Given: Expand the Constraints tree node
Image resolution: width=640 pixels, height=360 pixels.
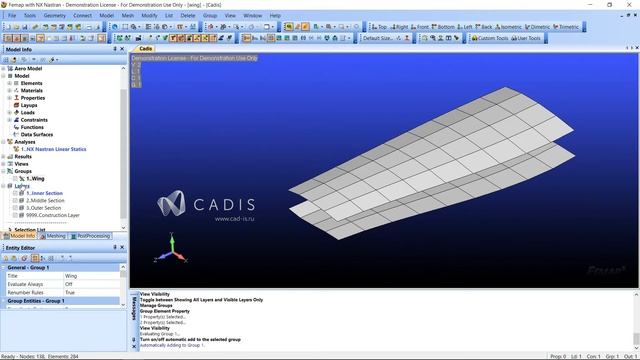Looking at the screenshot, I should tap(9, 120).
